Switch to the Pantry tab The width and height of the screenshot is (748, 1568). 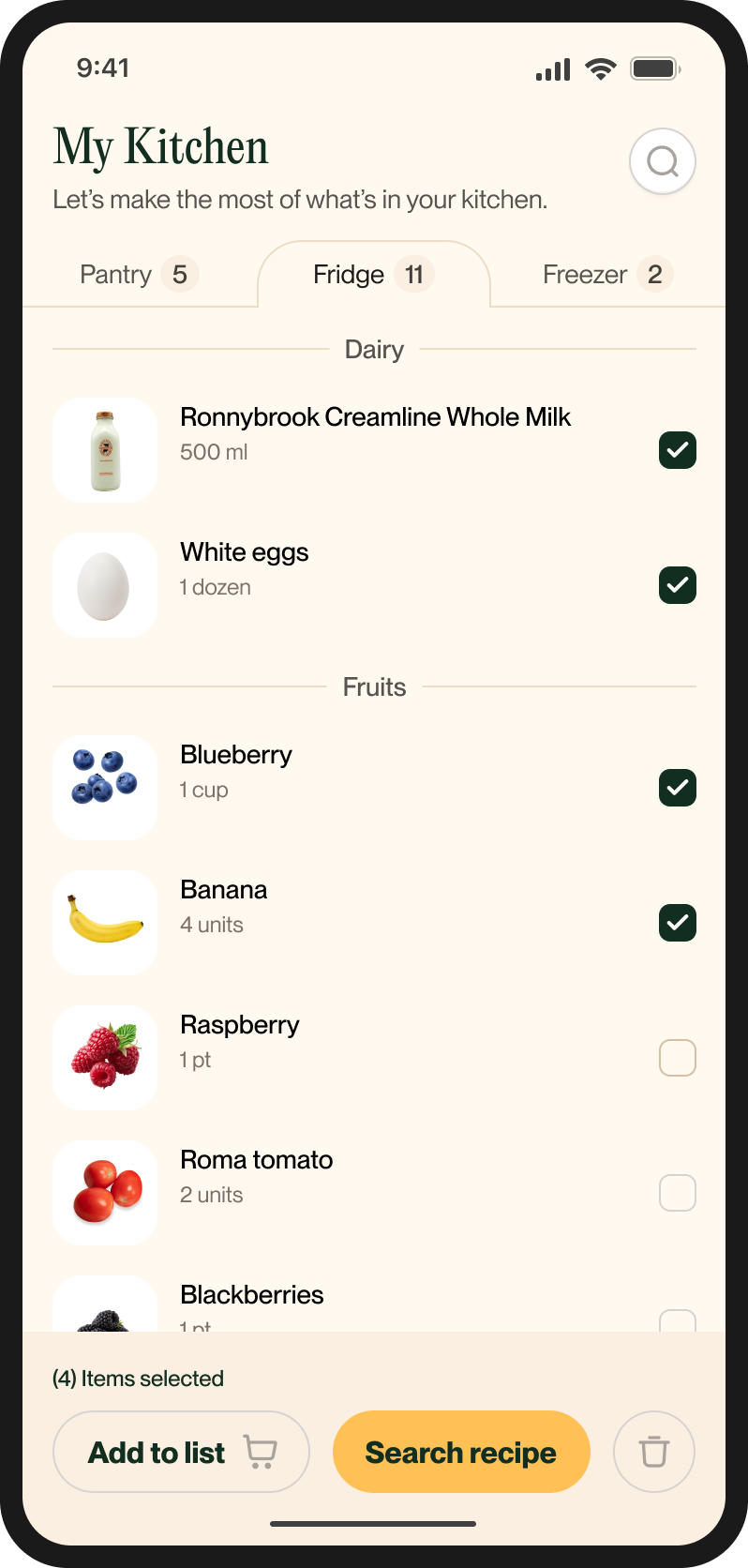coord(138,274)
